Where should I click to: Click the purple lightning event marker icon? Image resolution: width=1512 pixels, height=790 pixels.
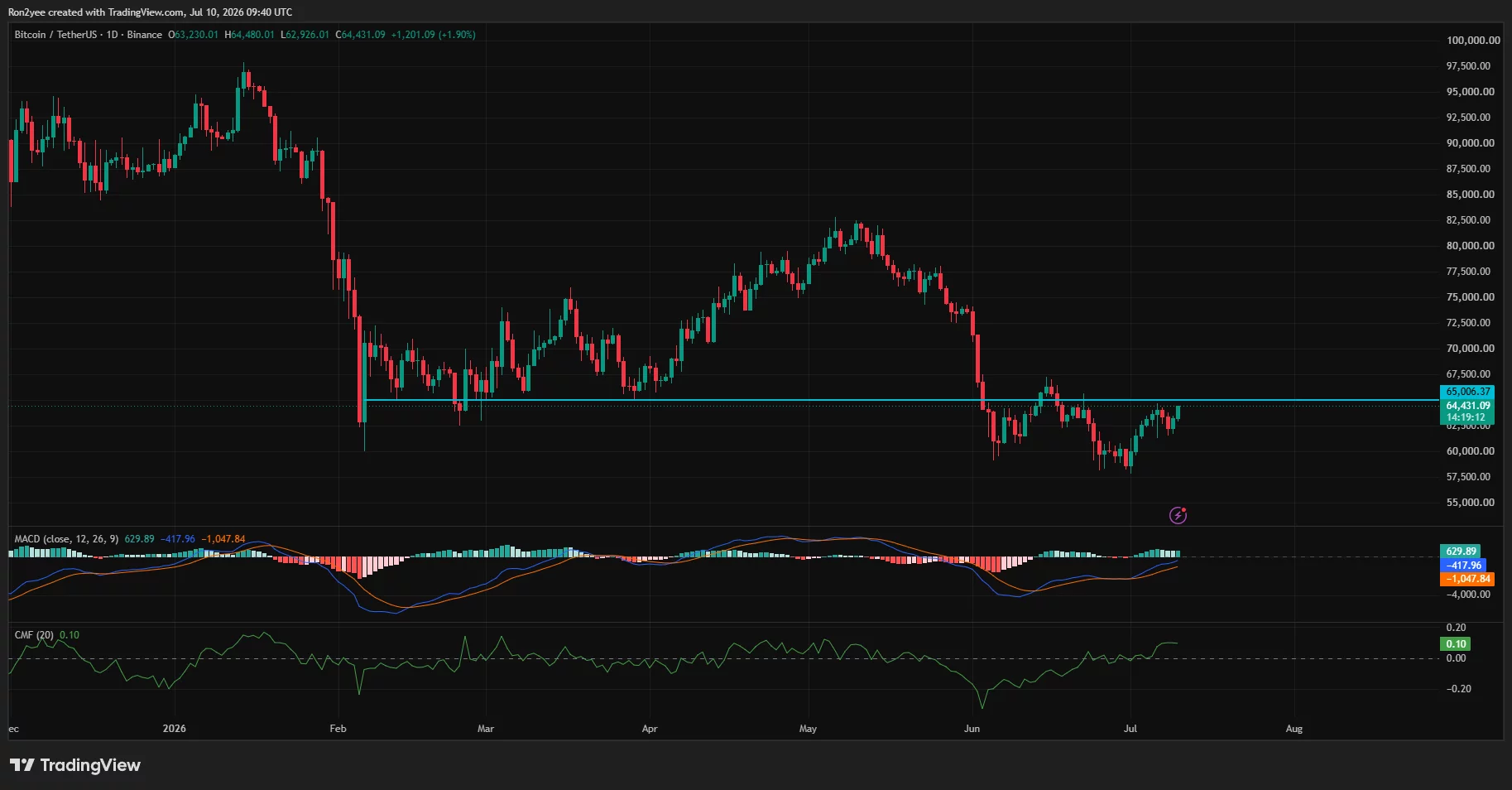pyautogui.click(x=1178, y=515)
